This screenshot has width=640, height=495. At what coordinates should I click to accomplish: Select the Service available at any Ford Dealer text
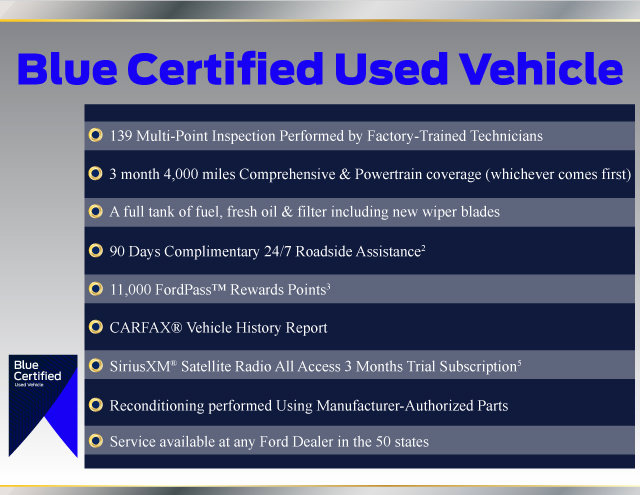point(269,442)
